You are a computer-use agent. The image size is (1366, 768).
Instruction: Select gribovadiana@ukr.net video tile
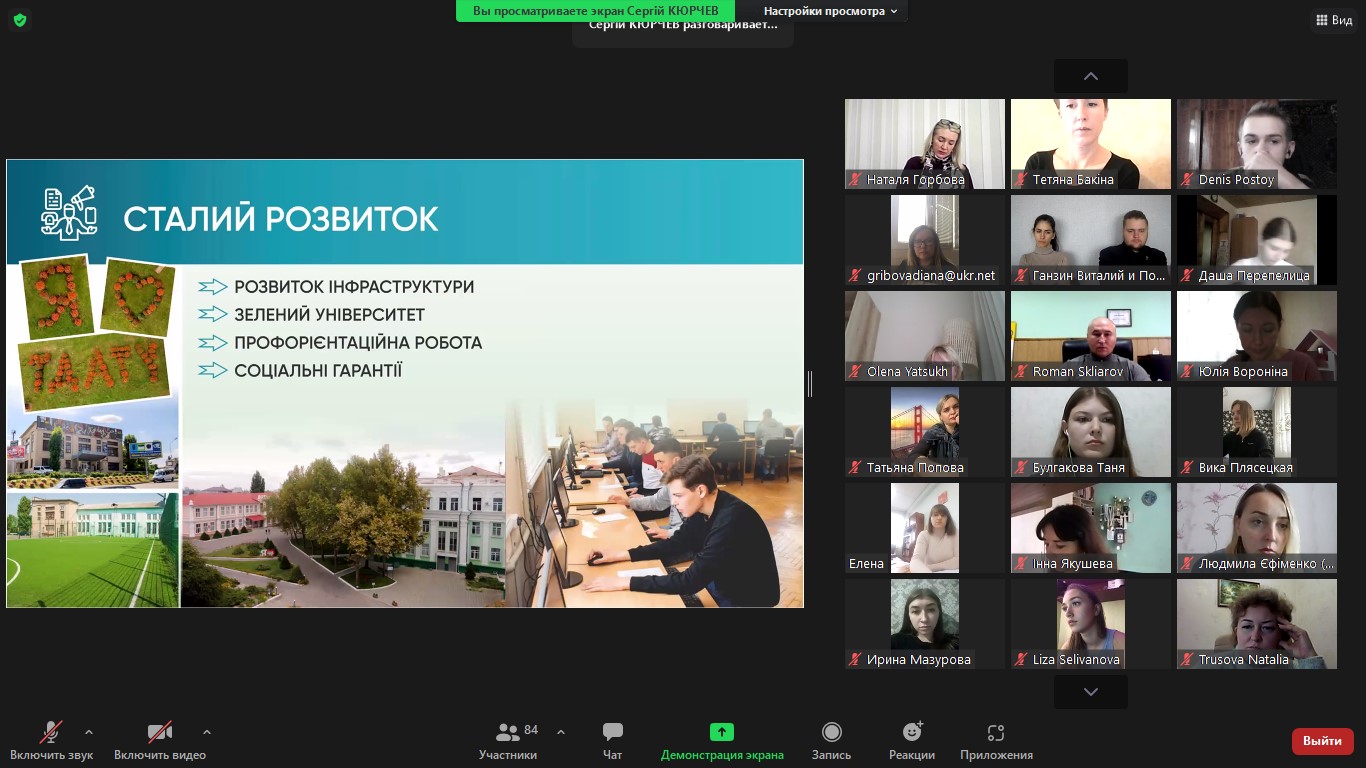coord(925,240)
